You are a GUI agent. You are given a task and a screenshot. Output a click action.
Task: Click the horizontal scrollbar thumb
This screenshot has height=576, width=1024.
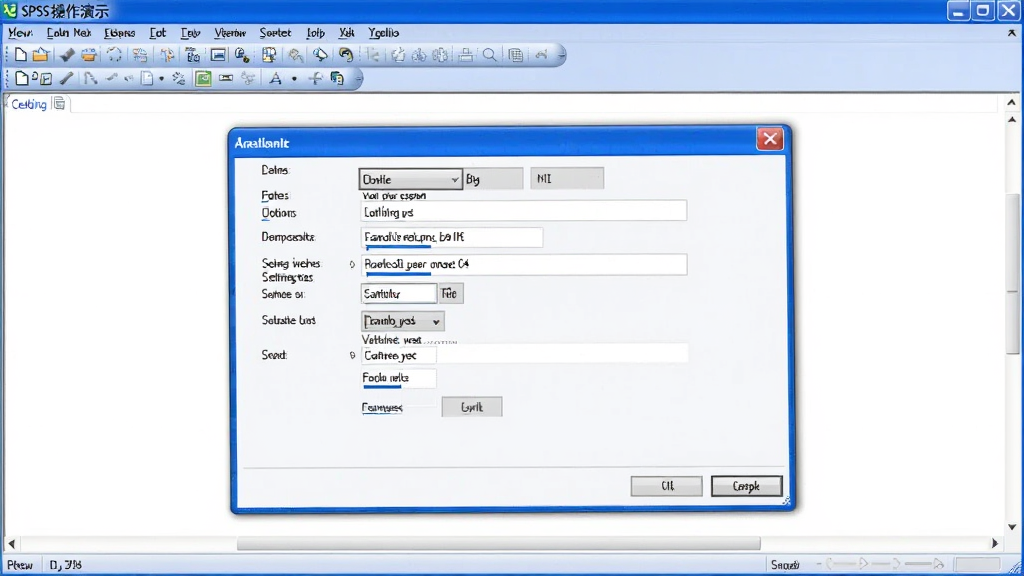coord(498,543)
